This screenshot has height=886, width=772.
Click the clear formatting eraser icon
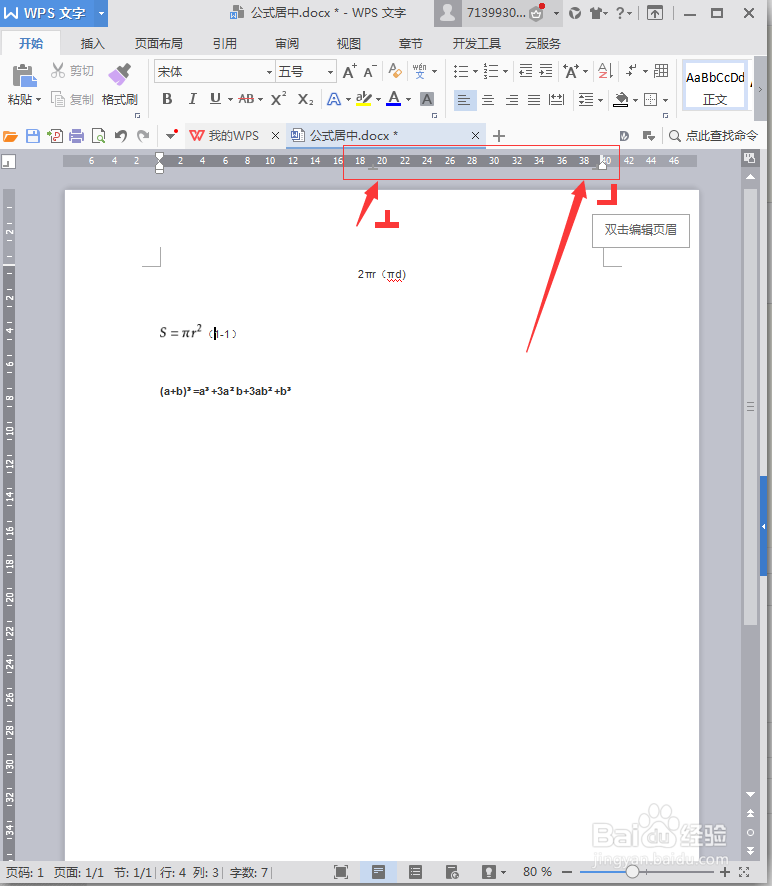click(x=395, y=71)
